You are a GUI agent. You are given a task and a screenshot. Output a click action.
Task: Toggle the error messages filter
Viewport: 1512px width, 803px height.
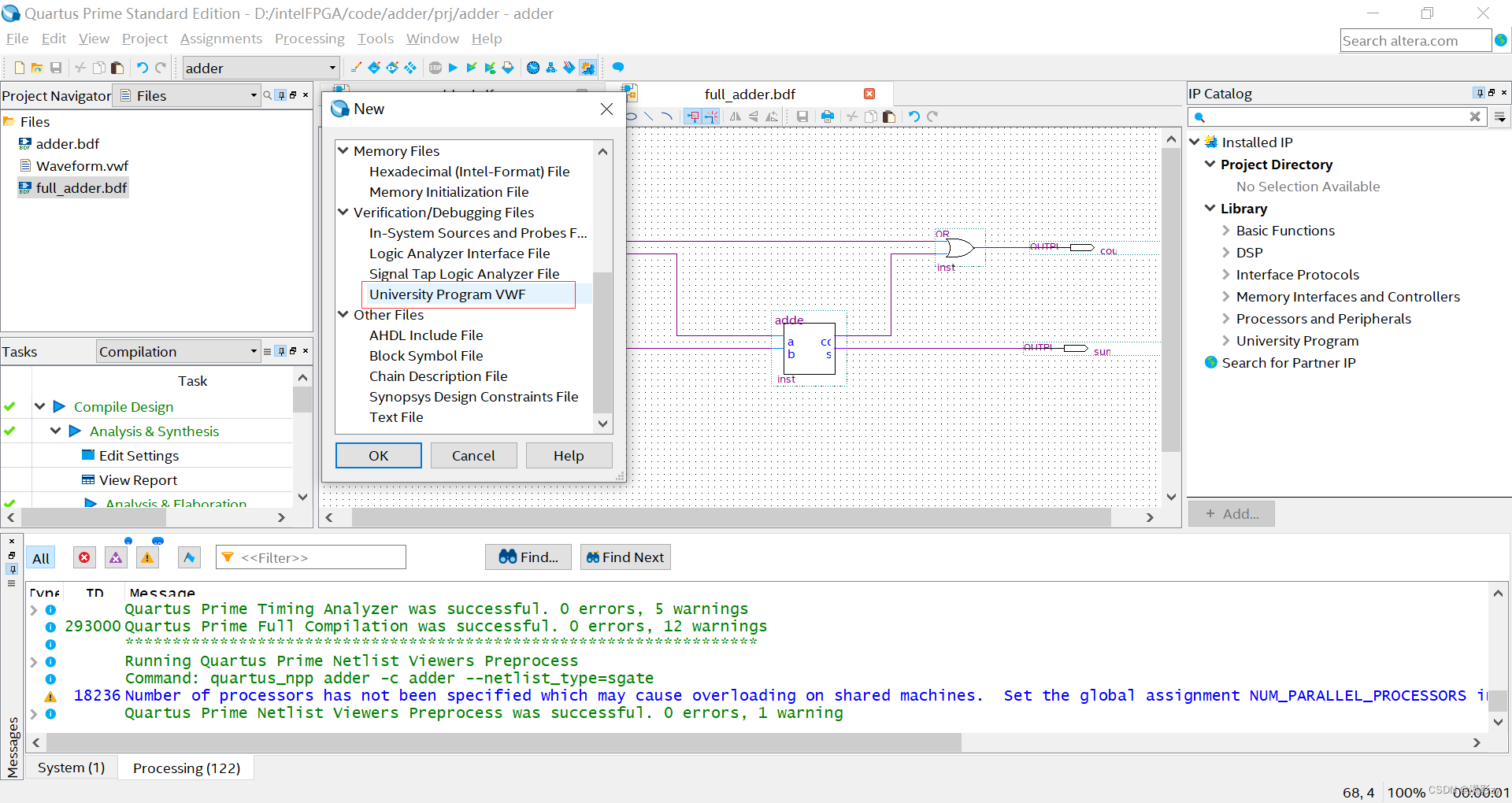click(84, 557)
